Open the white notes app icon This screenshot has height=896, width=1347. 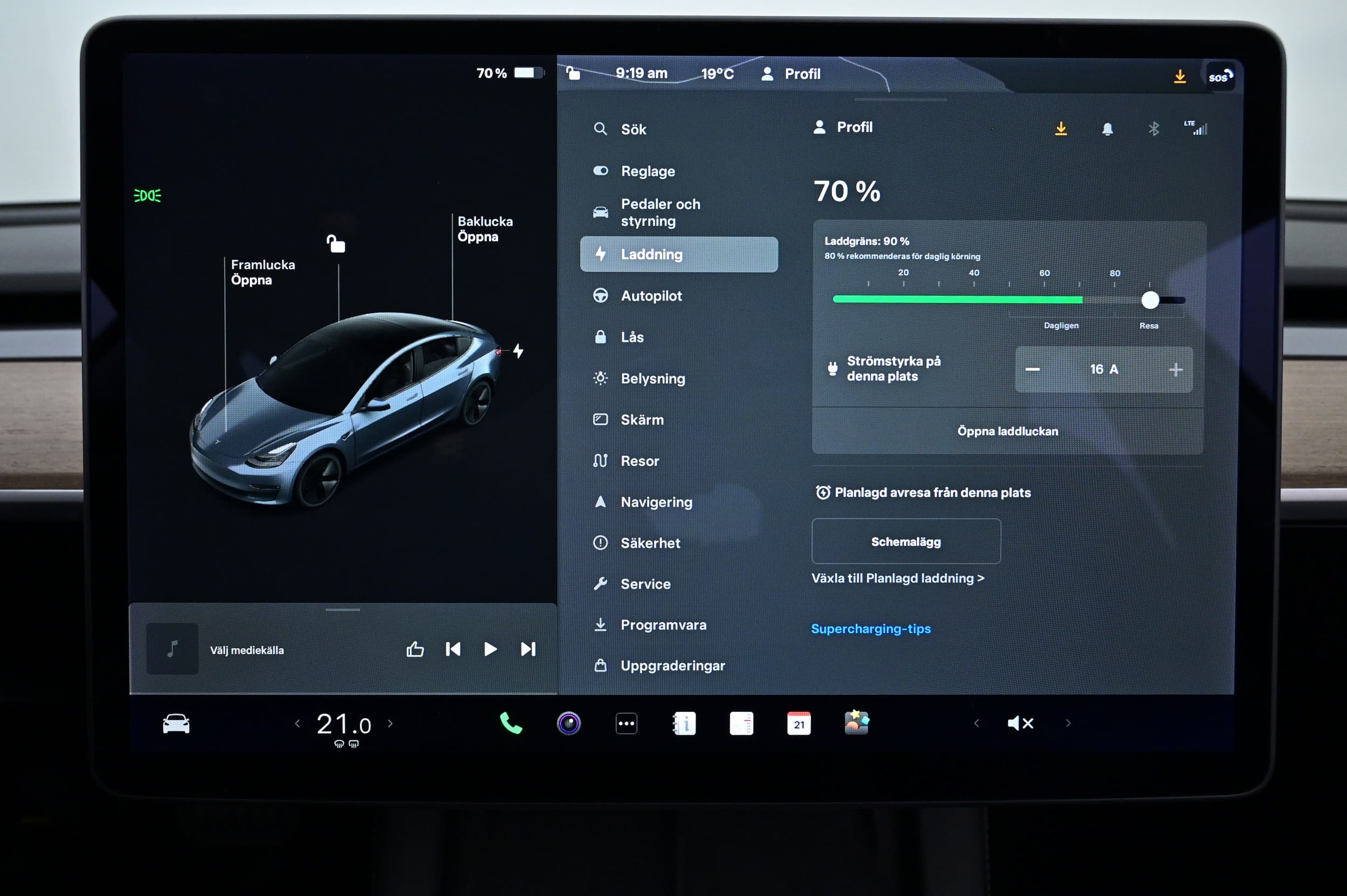click(x=741, y=724)
